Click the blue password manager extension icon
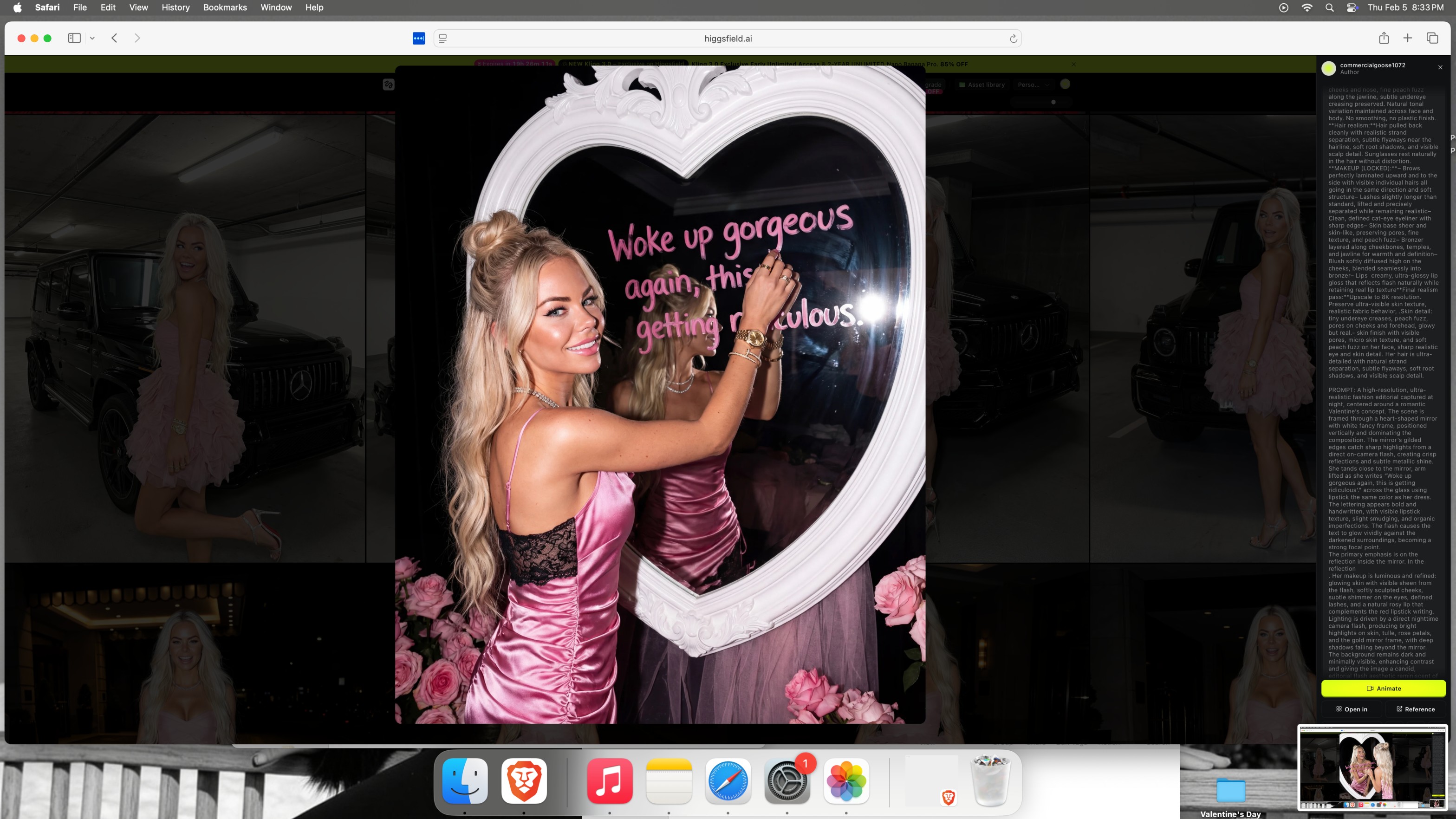 click(419, 39)
